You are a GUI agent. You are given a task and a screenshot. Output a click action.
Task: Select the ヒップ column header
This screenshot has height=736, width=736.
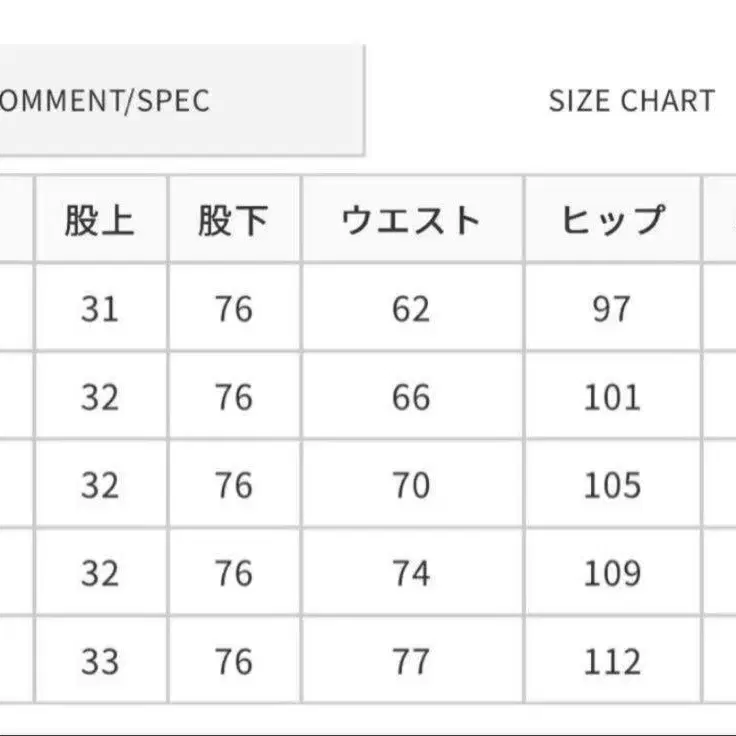point(611,220)
